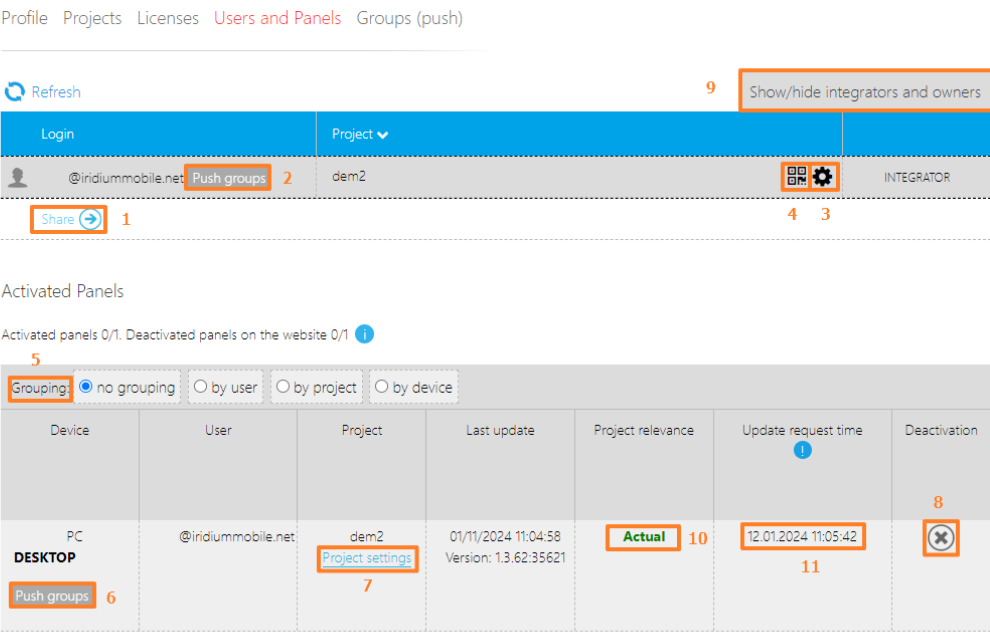The width and height of the screenshot is (990, 633).
Task: Click the deactivate panel X icon
Action: coord(940,538)
